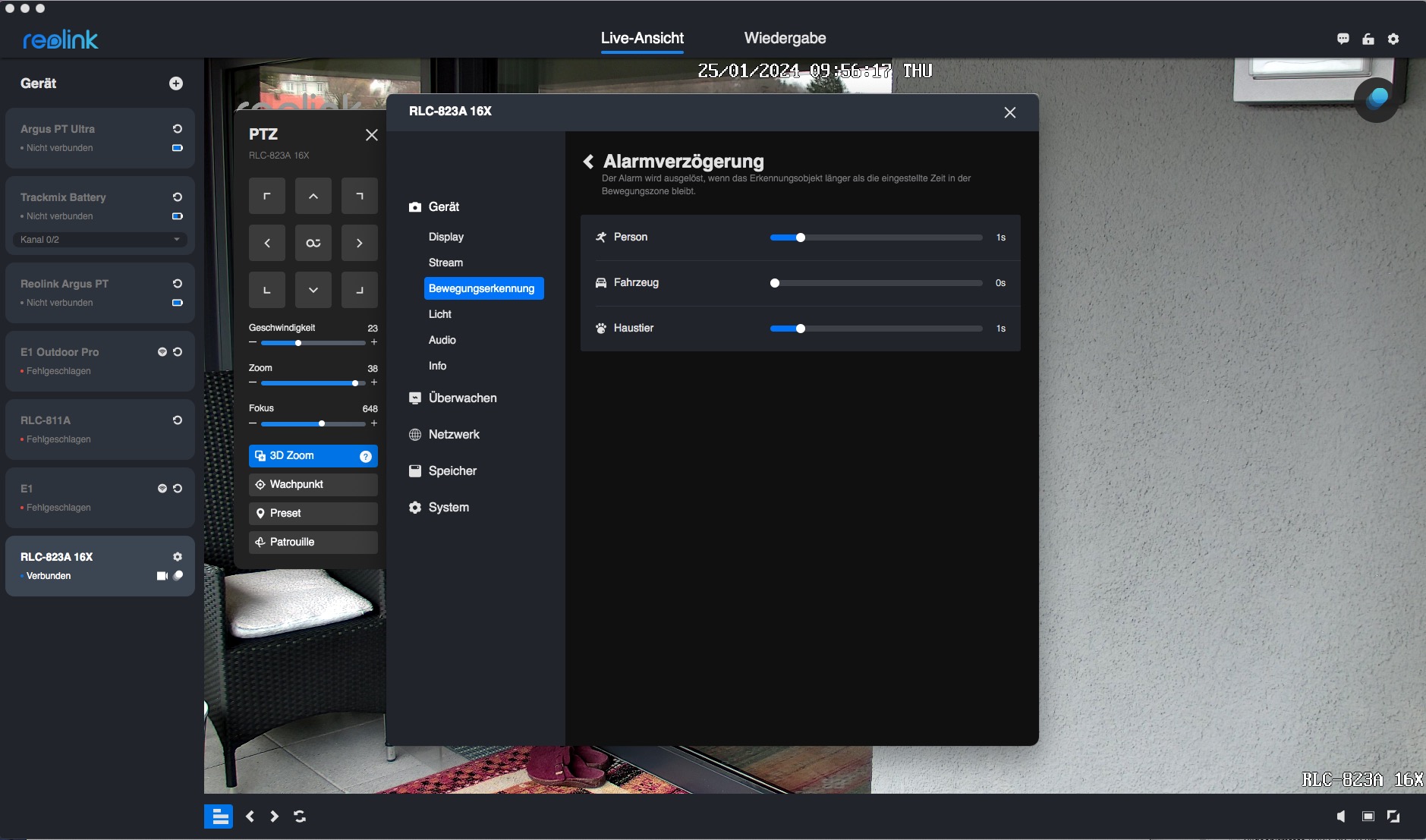Click the Patrouille button

click(313, 543)
